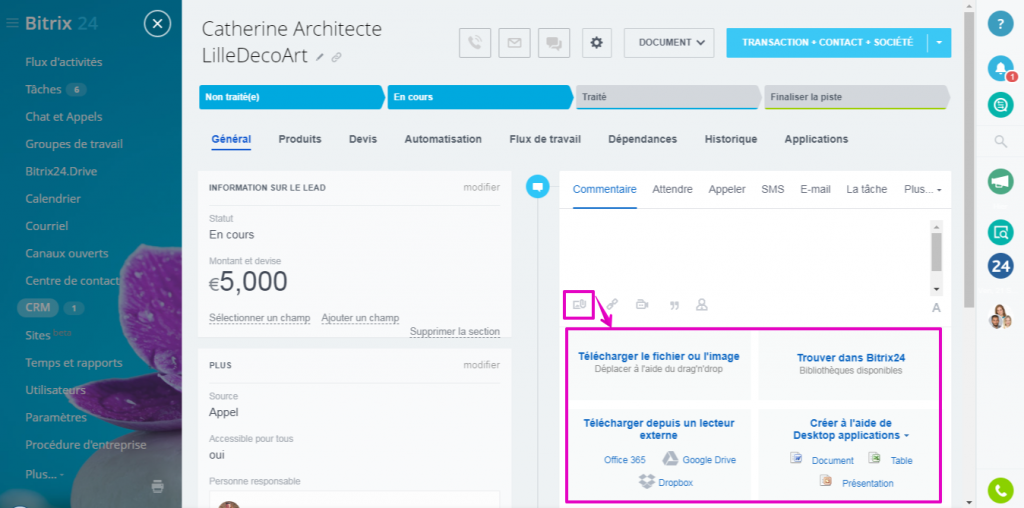
Task: Open the Flux de travail tab
Action: (545, 139)
